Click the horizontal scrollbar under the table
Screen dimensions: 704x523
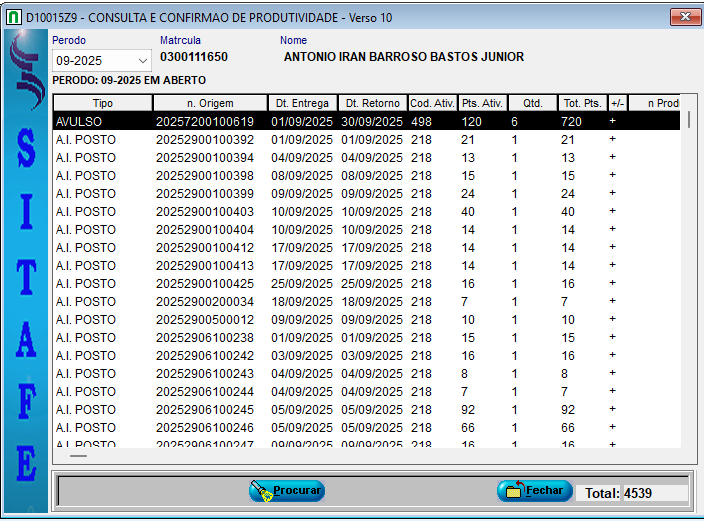pyautogui.click(x=78, y=455)
